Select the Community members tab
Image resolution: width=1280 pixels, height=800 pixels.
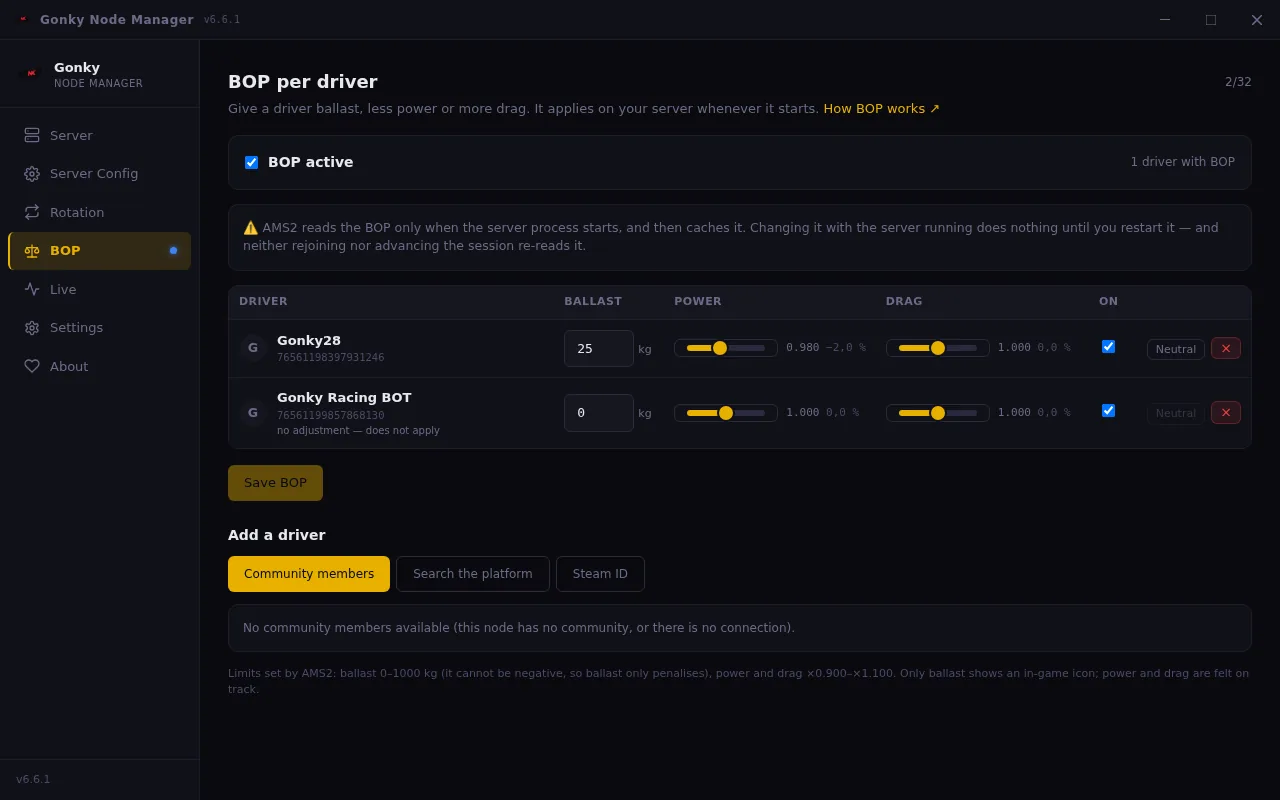(x=309, y=574)
